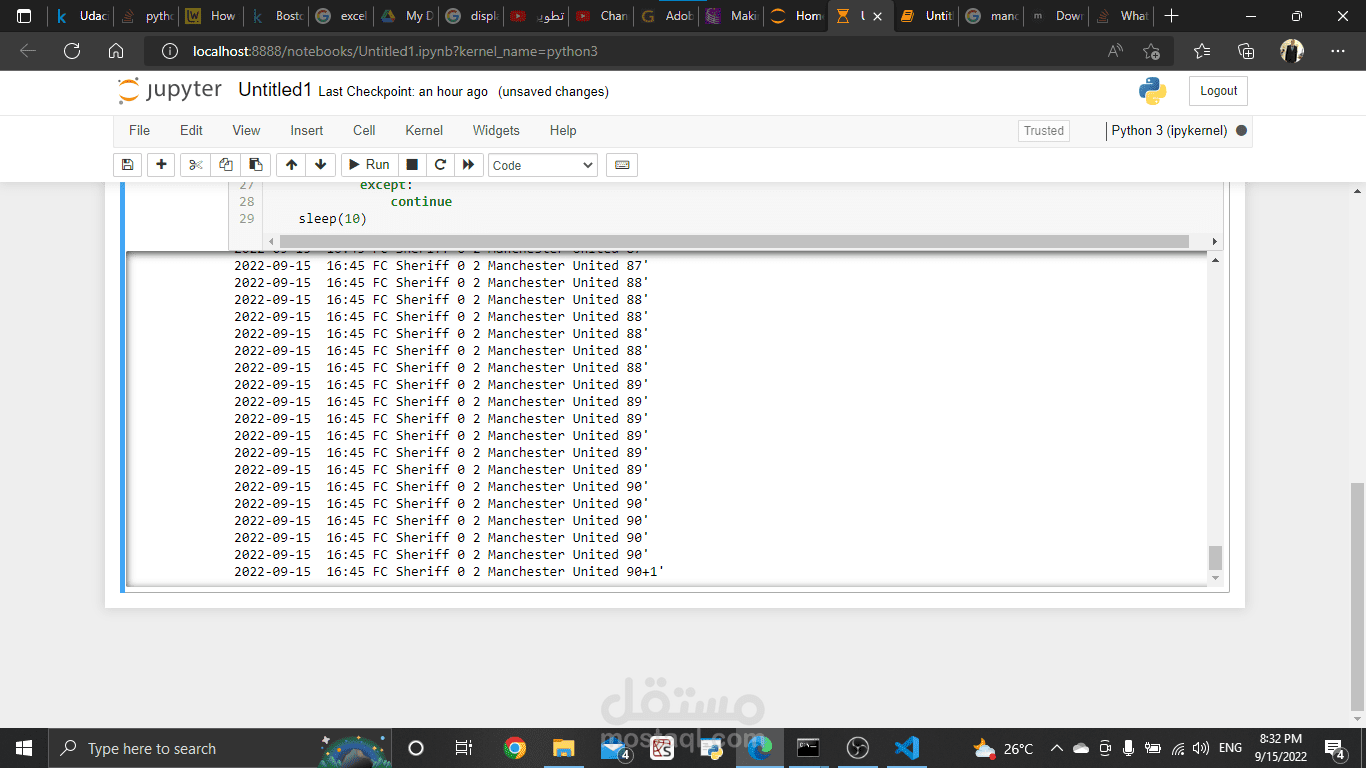
Task: Click the browser back arrow
Action: (28, 51)
